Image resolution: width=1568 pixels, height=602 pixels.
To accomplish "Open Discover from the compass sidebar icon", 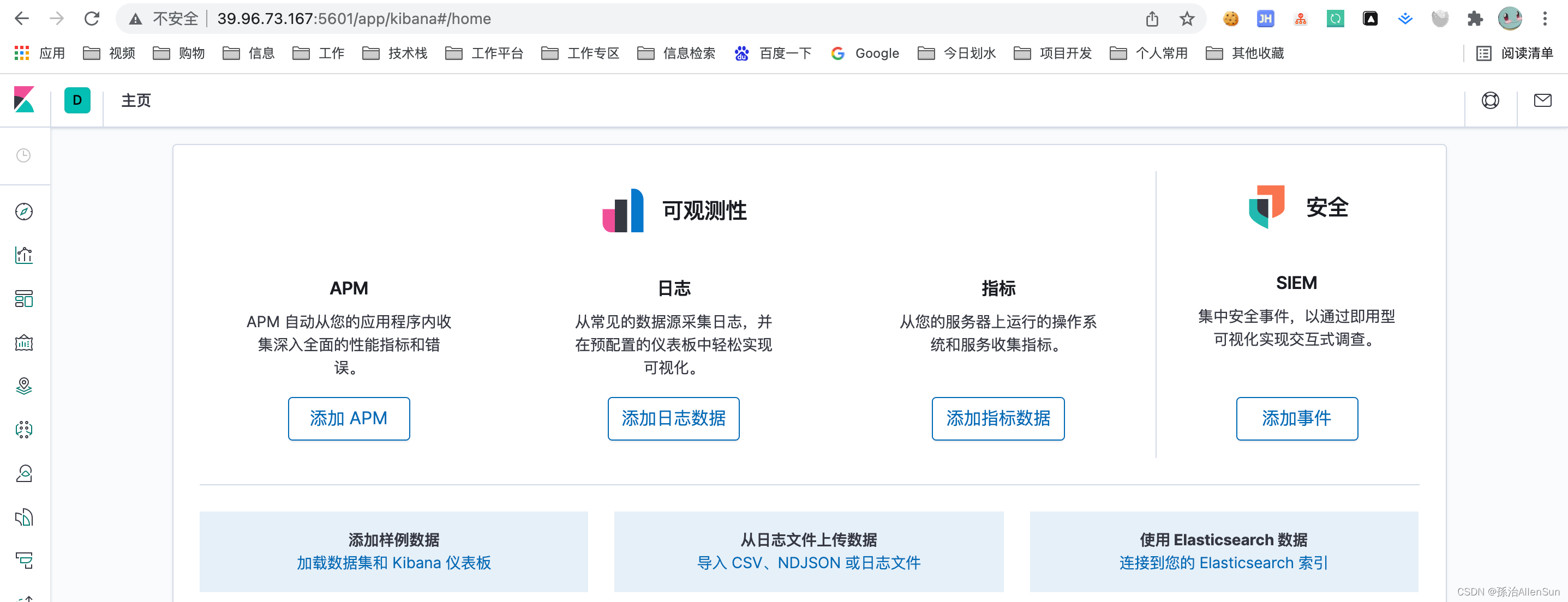I will click(24, 212).
